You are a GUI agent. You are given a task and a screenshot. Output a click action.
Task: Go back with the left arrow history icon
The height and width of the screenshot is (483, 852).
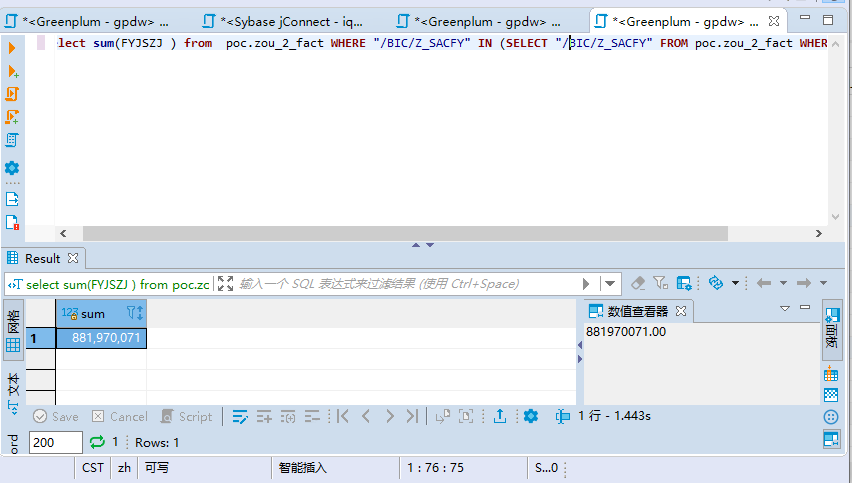(764, 283)
